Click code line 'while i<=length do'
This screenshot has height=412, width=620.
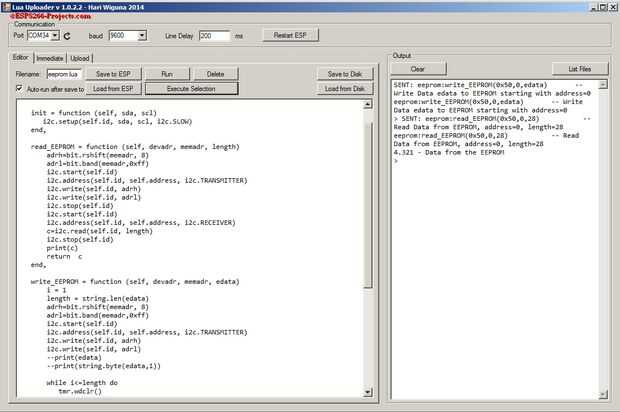82,383
